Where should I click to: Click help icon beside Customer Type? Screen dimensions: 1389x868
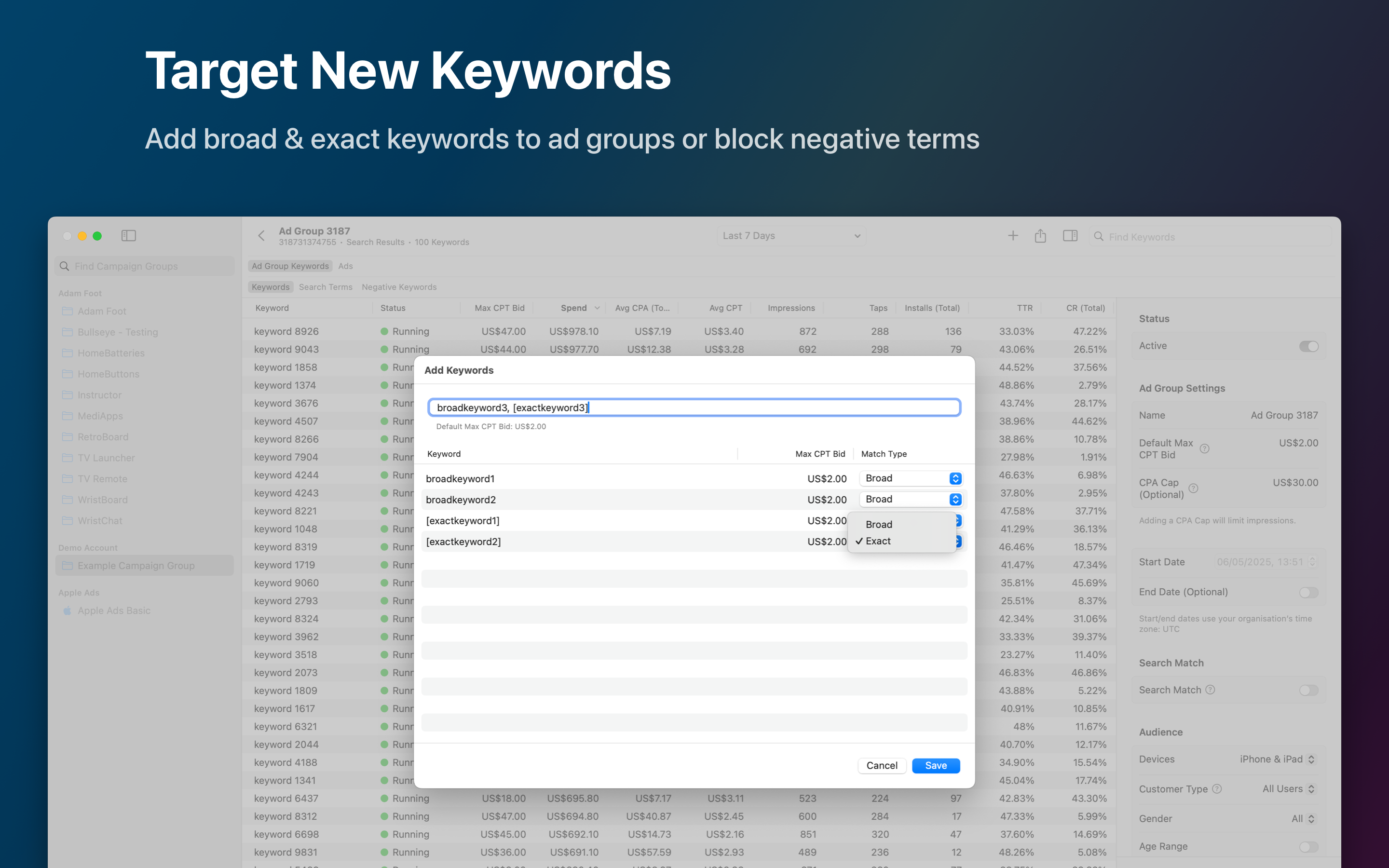tap(1217, 789)
